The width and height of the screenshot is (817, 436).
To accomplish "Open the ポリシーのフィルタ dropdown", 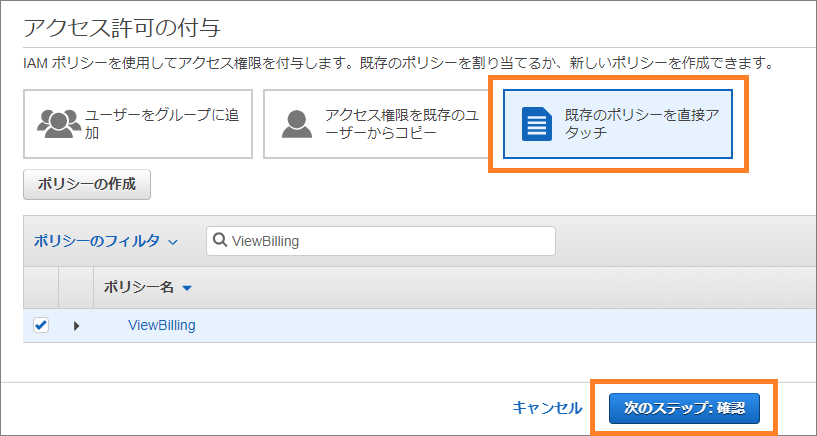I will (x=106, y=241).
